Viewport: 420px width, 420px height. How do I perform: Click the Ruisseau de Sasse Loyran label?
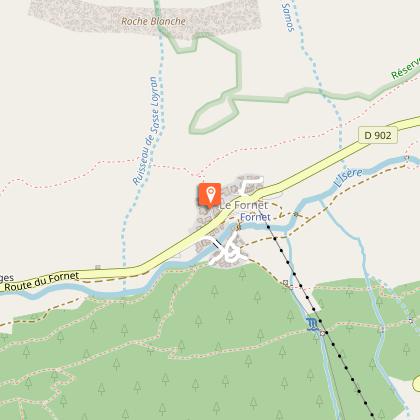(145, 131)
